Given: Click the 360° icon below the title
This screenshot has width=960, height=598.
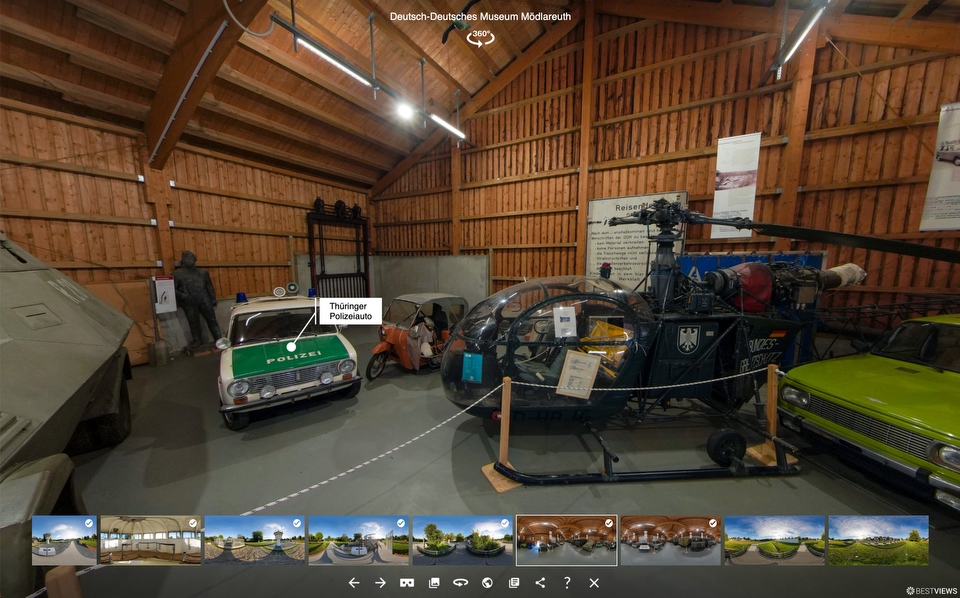Looking at the screenshot, I should coord(481,37).
